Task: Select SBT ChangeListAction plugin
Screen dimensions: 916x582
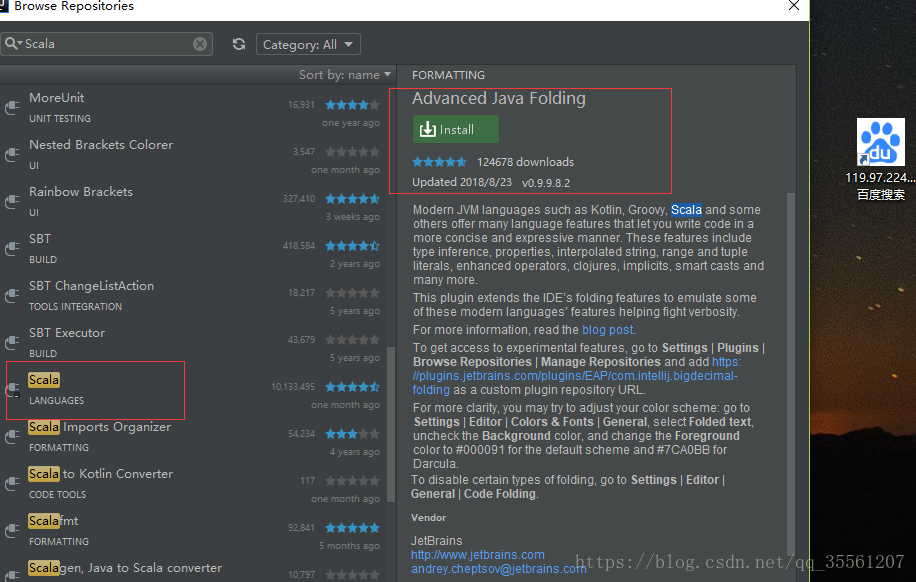Action: coord(92,286)
